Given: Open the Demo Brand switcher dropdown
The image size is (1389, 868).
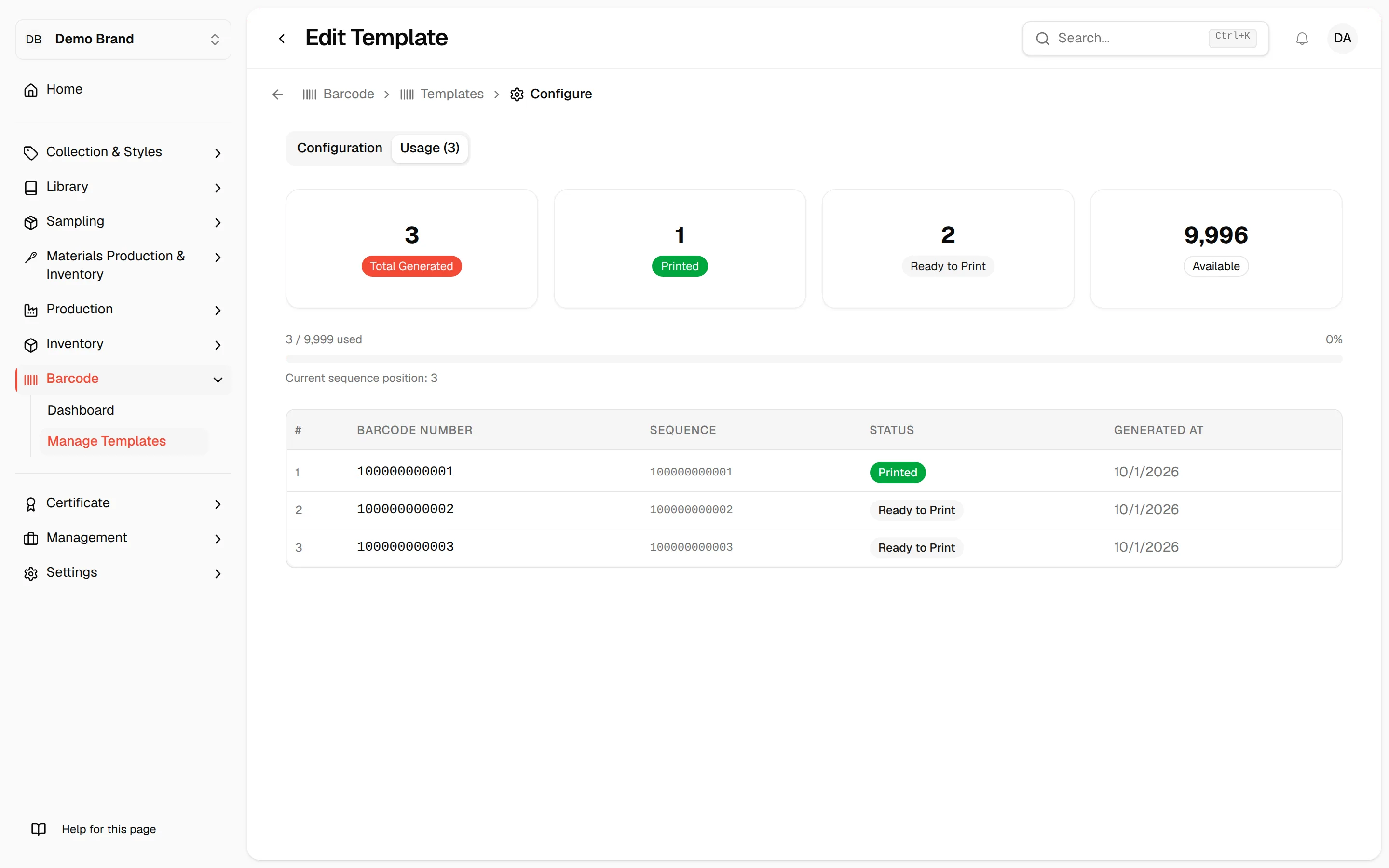Looking at the screenshot, I should (x=123, y=39).
